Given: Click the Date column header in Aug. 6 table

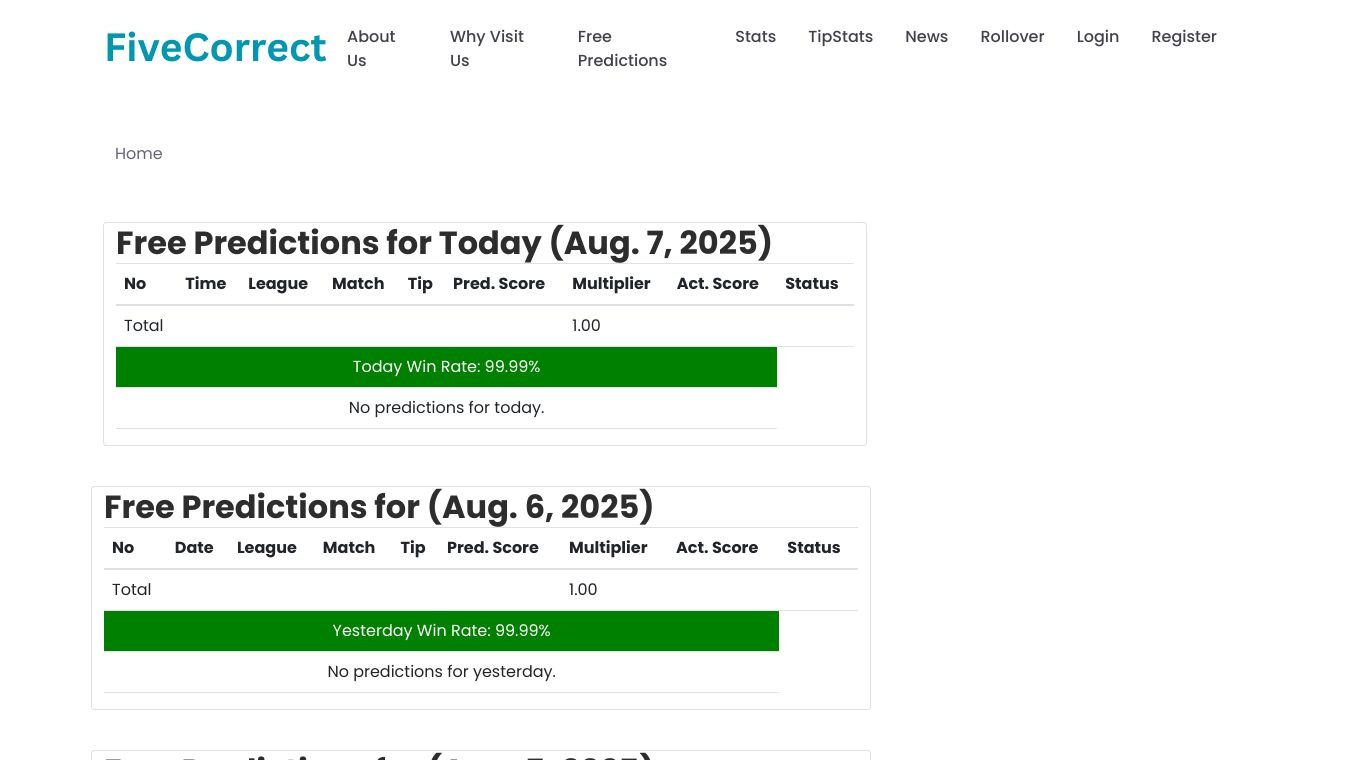Looking at the screenshot, I should pyautogui.click(x=194, y=548).
